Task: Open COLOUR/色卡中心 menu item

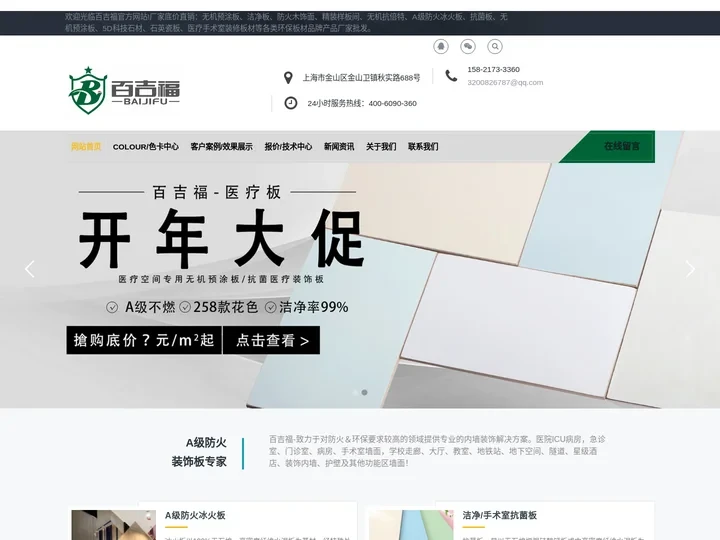Action: (x=146, y=146)
